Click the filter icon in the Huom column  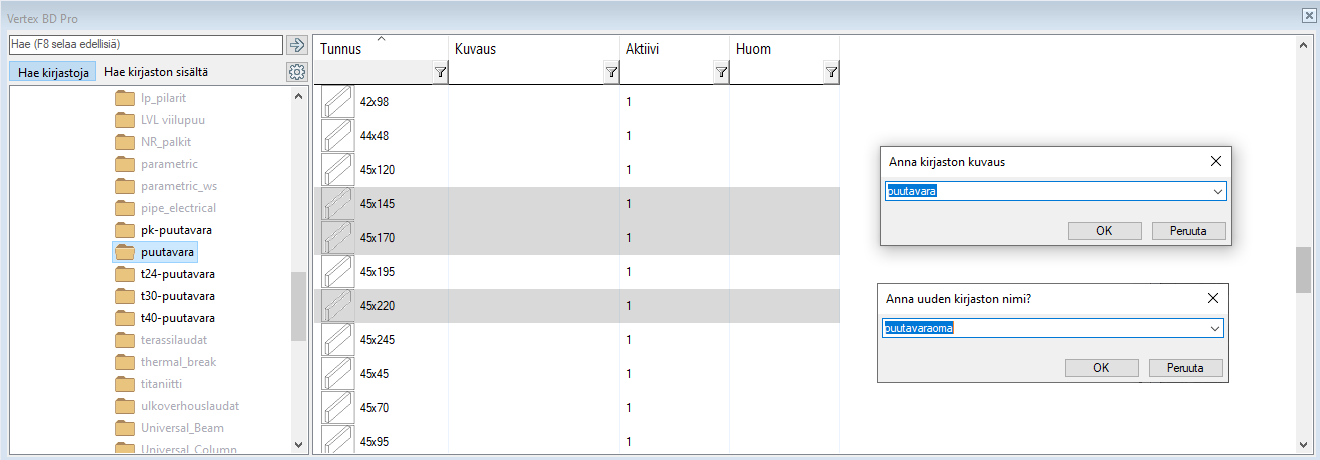pyautogui.click(x=831, y=72)
